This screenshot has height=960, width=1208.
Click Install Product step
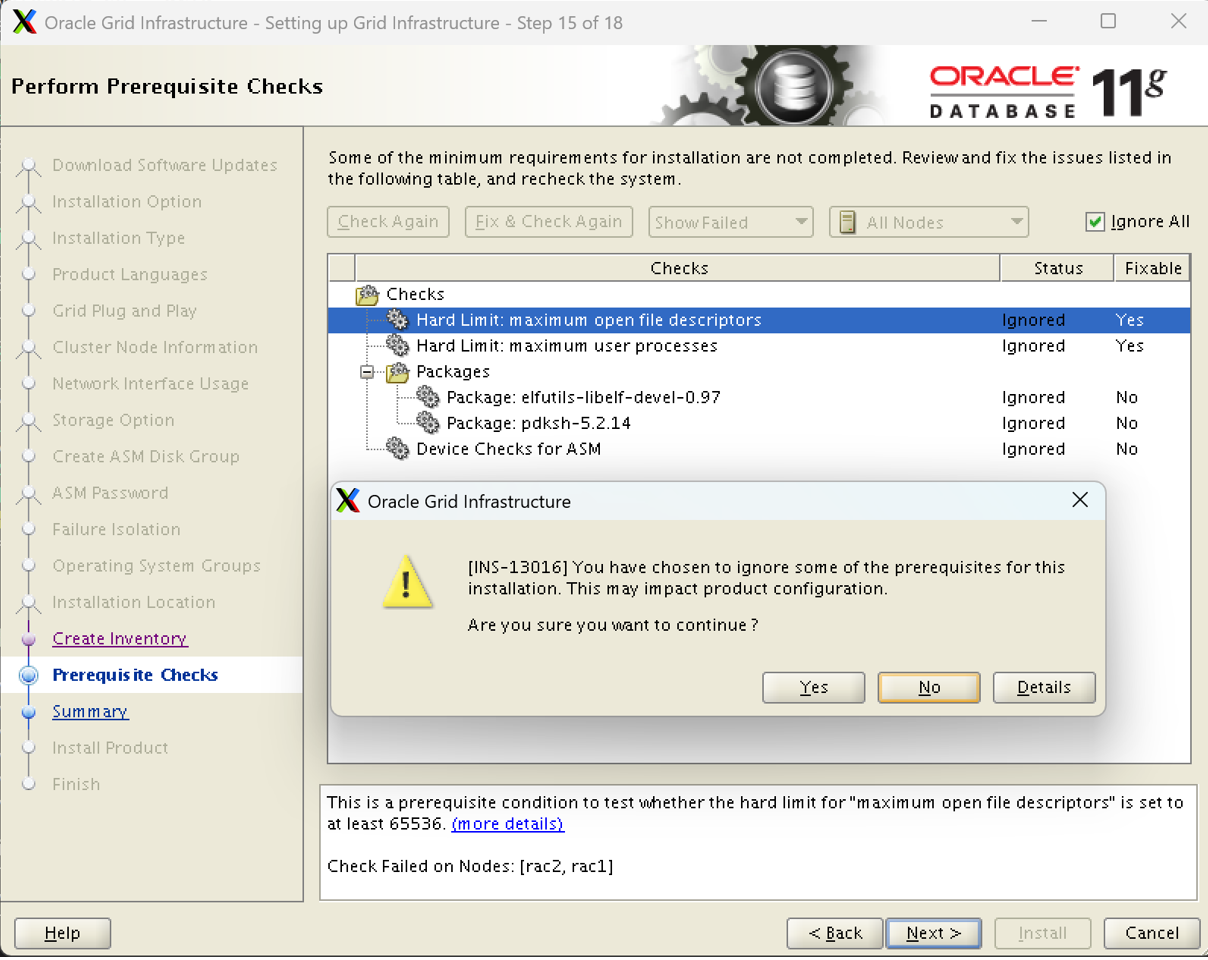point(110,748)
